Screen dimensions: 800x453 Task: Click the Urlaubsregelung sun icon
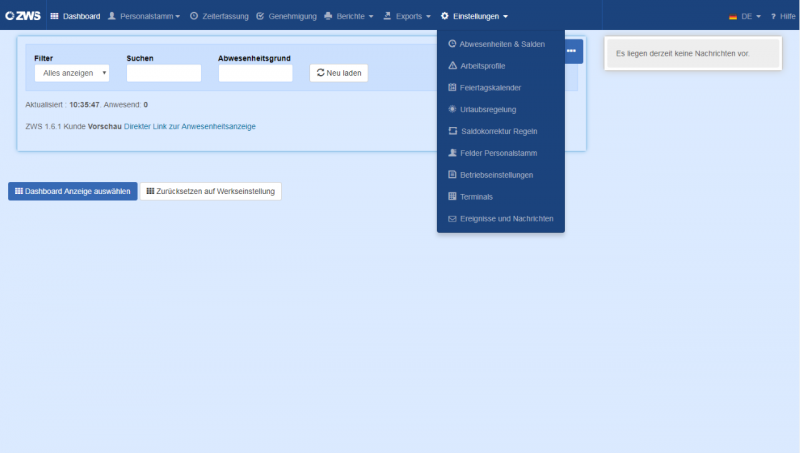[x=452, y=109]
